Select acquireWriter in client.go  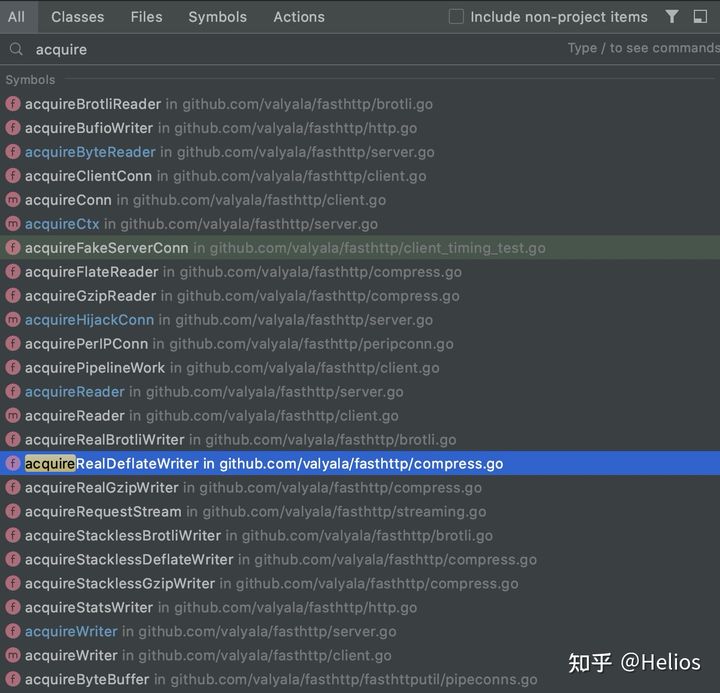[360, 655]
